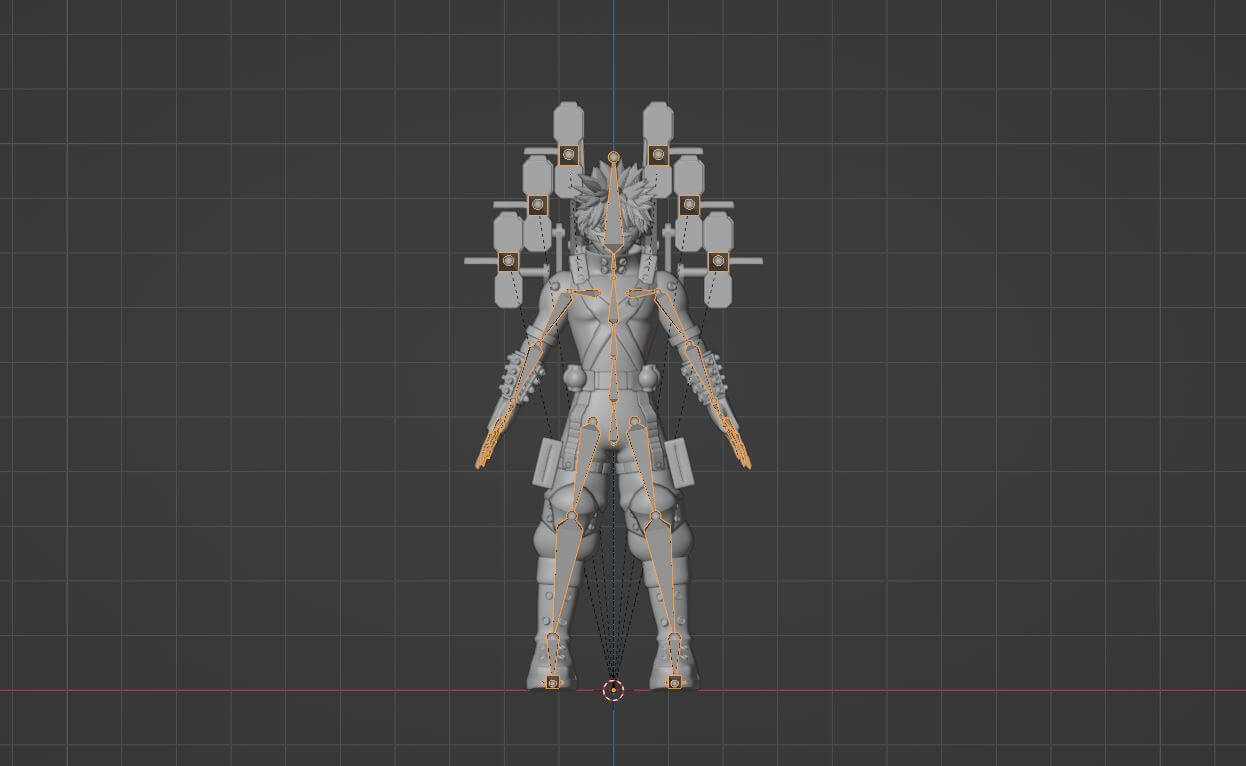The image size is (1246, 766).
Task: Select the thigh bone on the screen-left leg
Action: [x=581, y=470]
